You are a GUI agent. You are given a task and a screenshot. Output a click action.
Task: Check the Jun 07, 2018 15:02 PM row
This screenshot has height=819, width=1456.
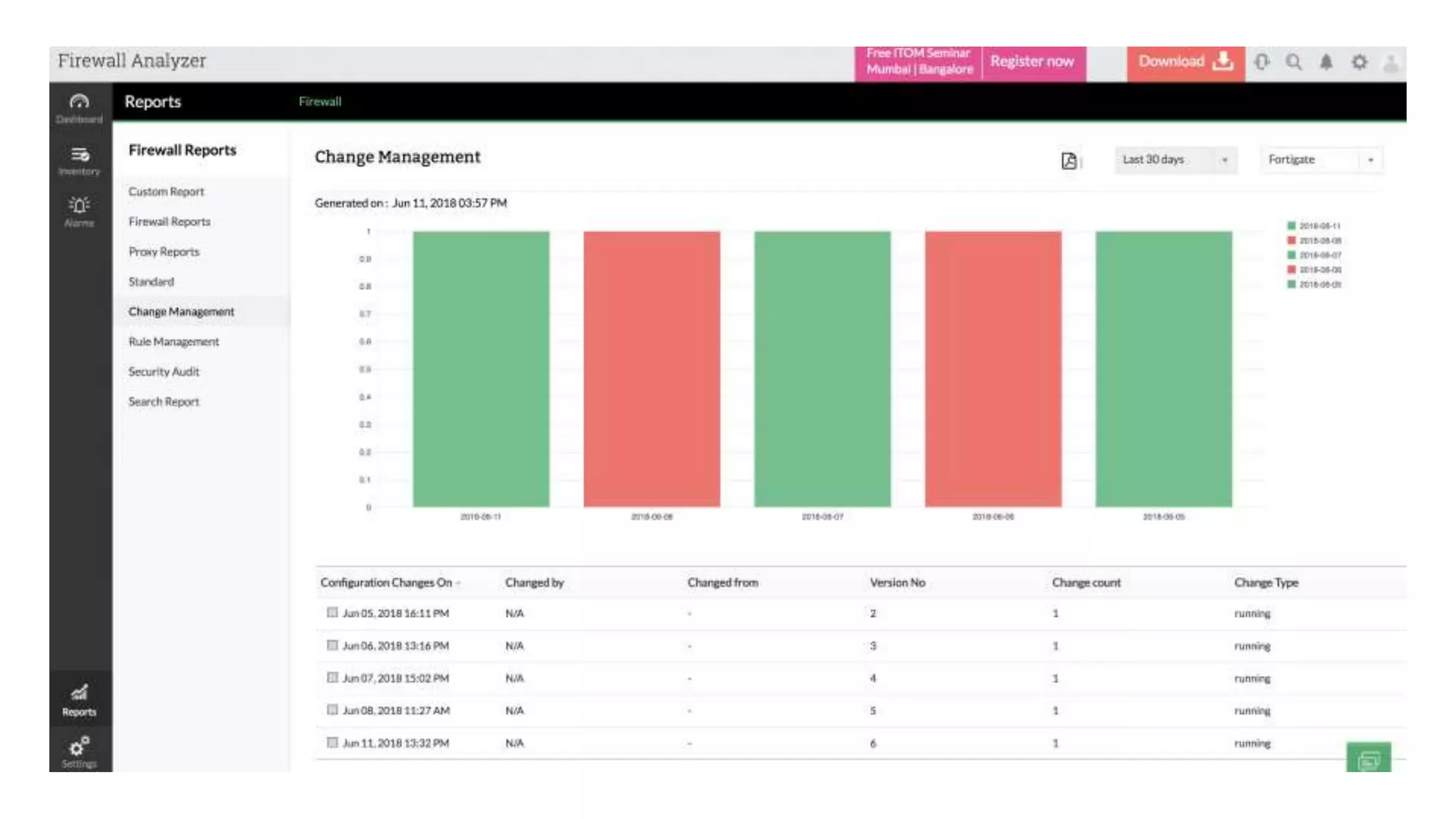pyautogui.click(x=332, y=678)
